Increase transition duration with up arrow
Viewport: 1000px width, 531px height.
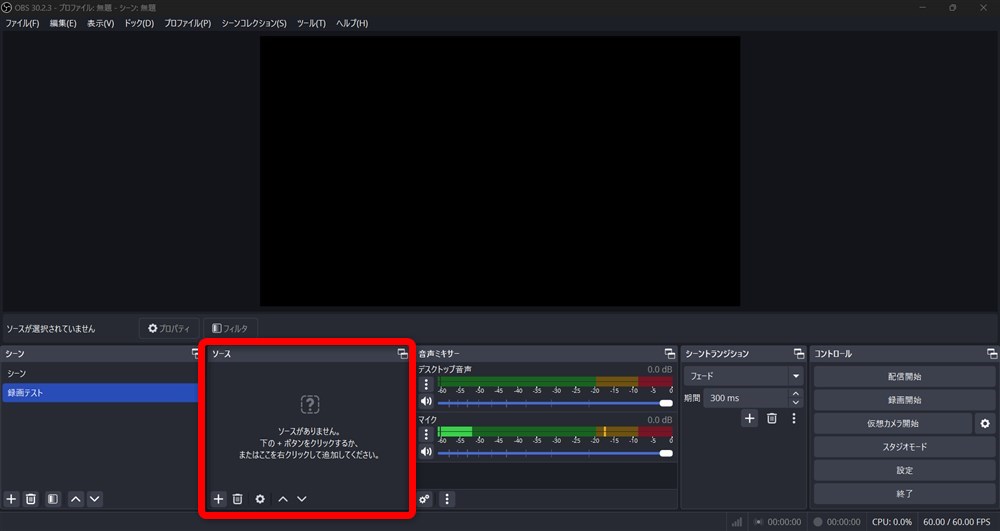tap(795, 393)
